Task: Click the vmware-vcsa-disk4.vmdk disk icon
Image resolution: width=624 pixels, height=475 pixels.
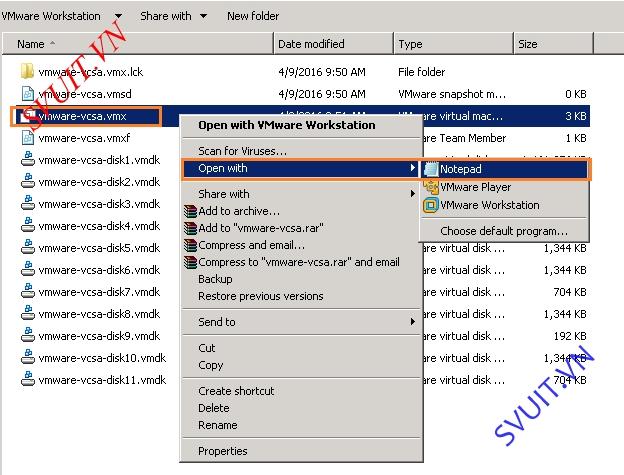Action: pos(27,225)
